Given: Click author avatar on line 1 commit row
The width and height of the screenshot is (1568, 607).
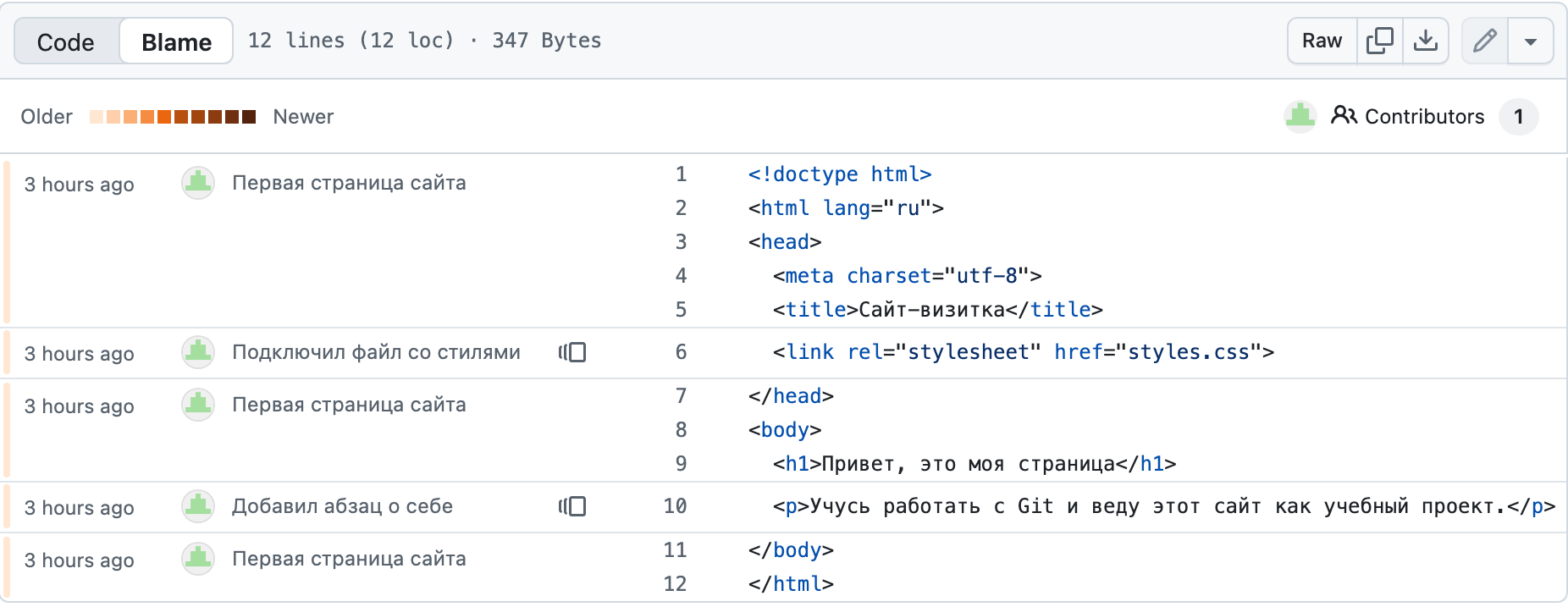Looking at the screenshot, I should (198, 183).
